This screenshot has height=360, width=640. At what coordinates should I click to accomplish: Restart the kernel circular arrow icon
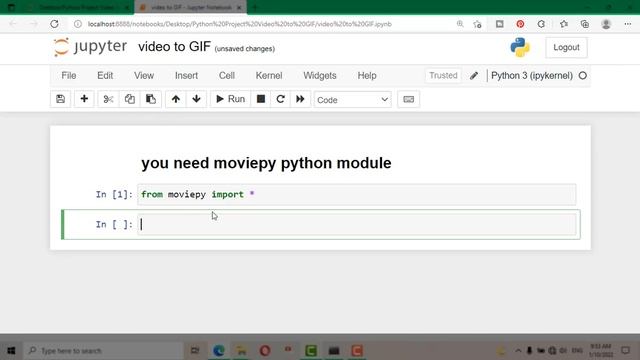click(x=280, y=99)
